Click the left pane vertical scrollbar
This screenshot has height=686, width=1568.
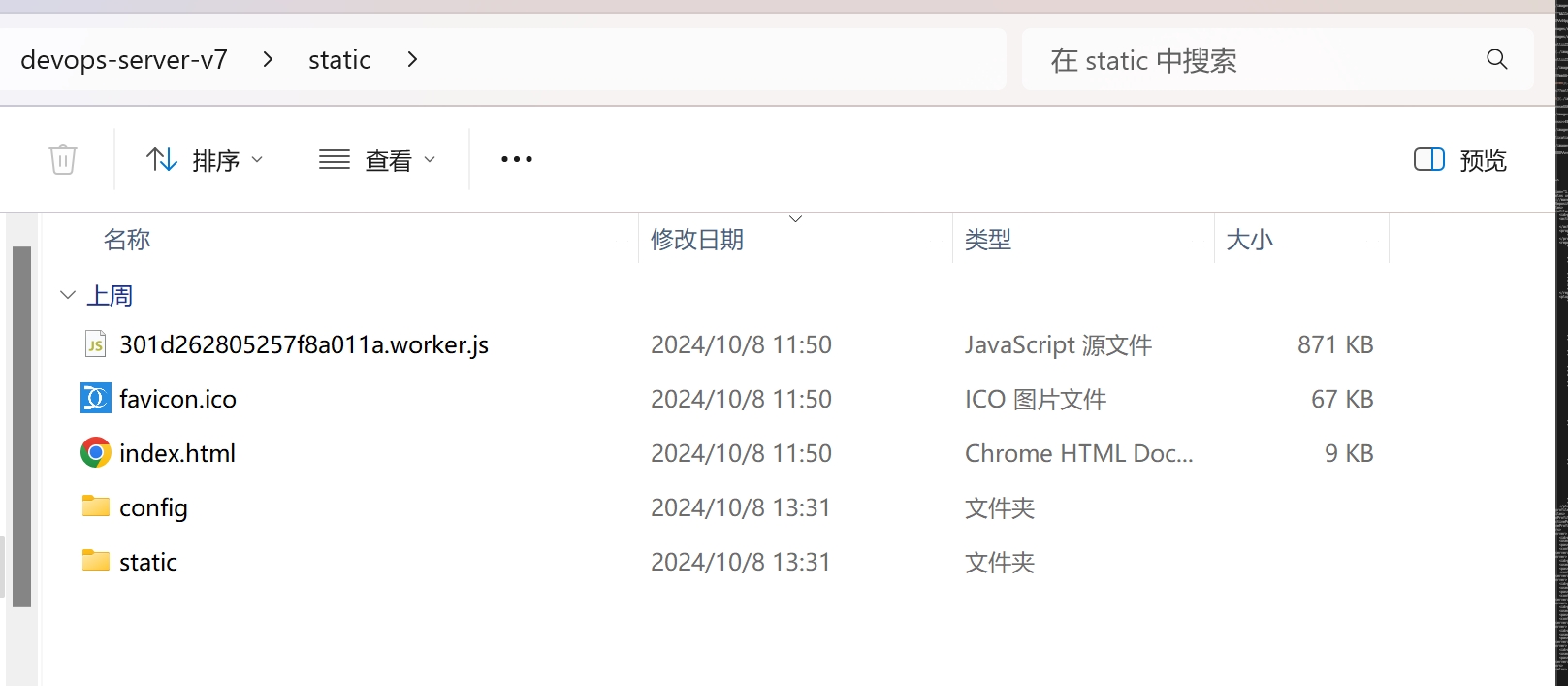(21, 427)
